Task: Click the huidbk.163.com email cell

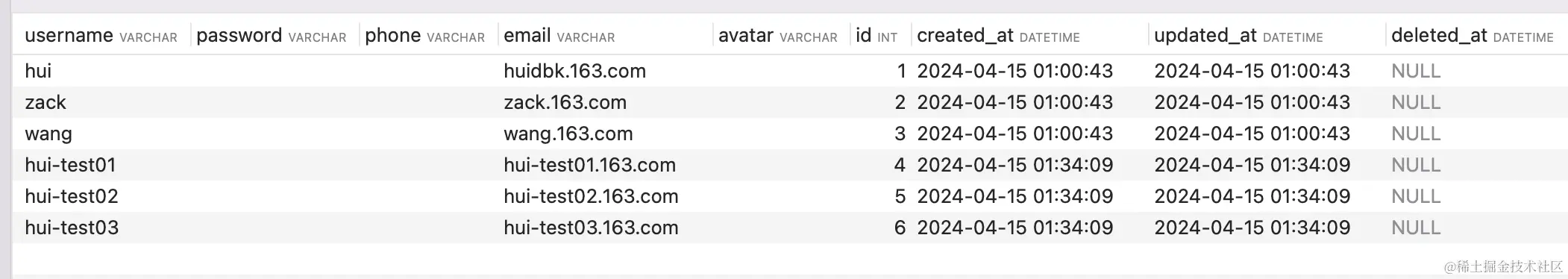Action: (x=574, y=71)
